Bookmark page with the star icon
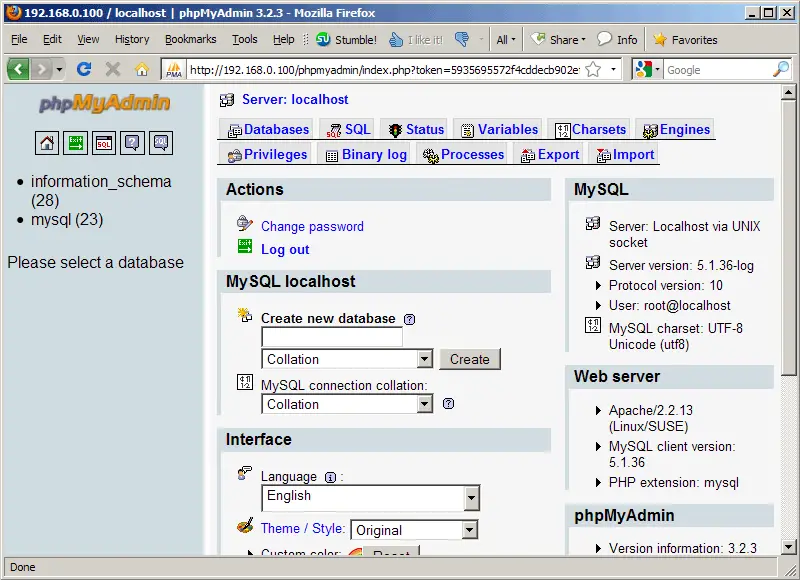Viewport: 800px width, 580px height. 593,69
